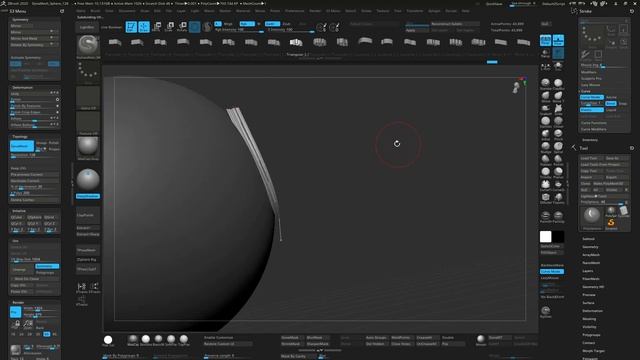Open the Material menu
The height and width of the screenshot is (360, 640).
point(243,11)
